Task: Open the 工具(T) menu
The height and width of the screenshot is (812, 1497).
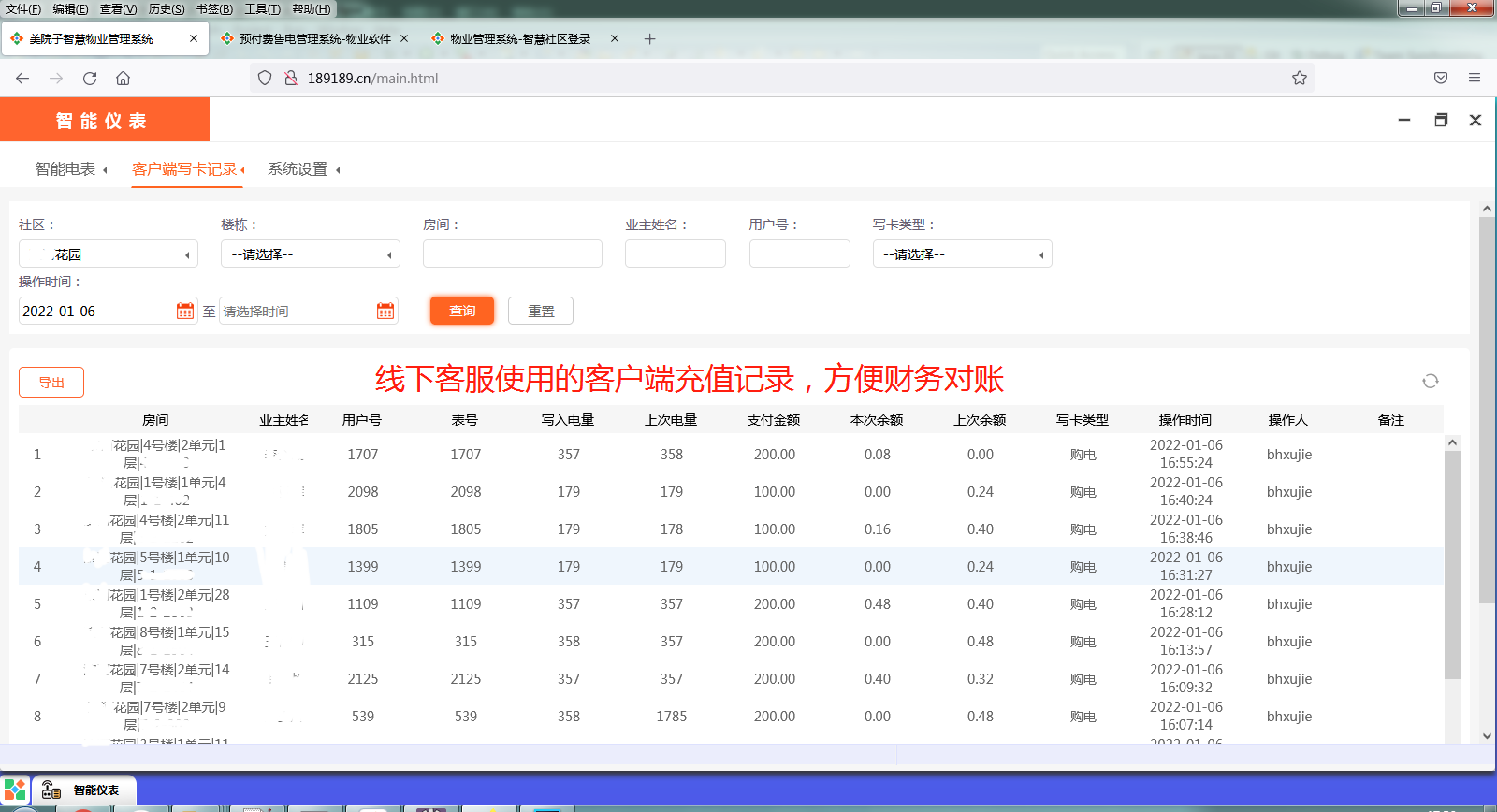Action: (263, 9)
